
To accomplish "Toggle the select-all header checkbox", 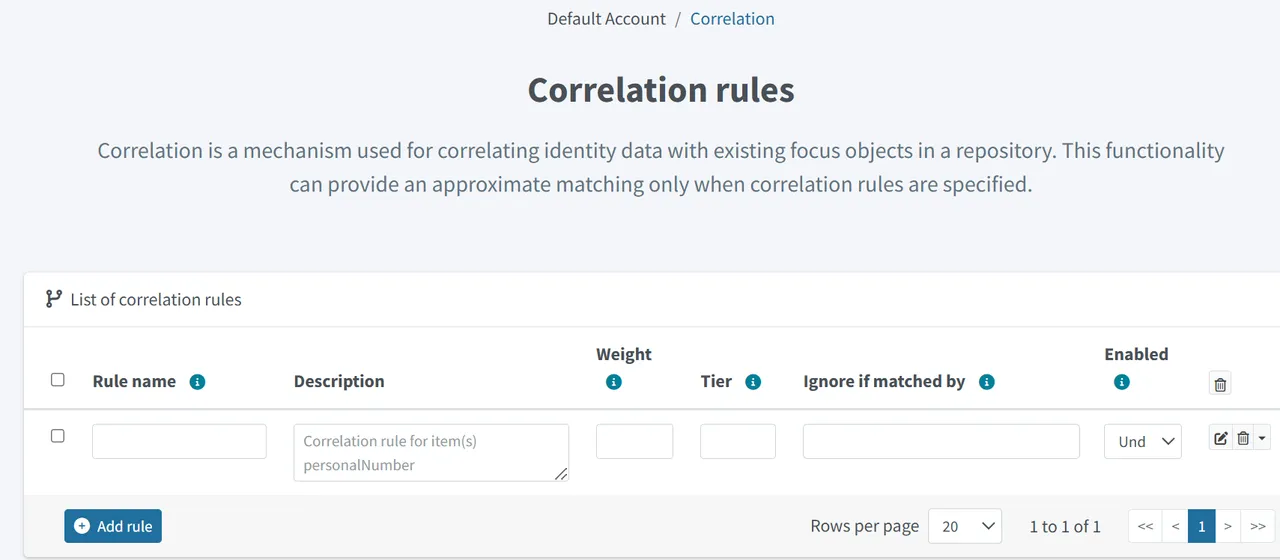I will click(58, 380).
